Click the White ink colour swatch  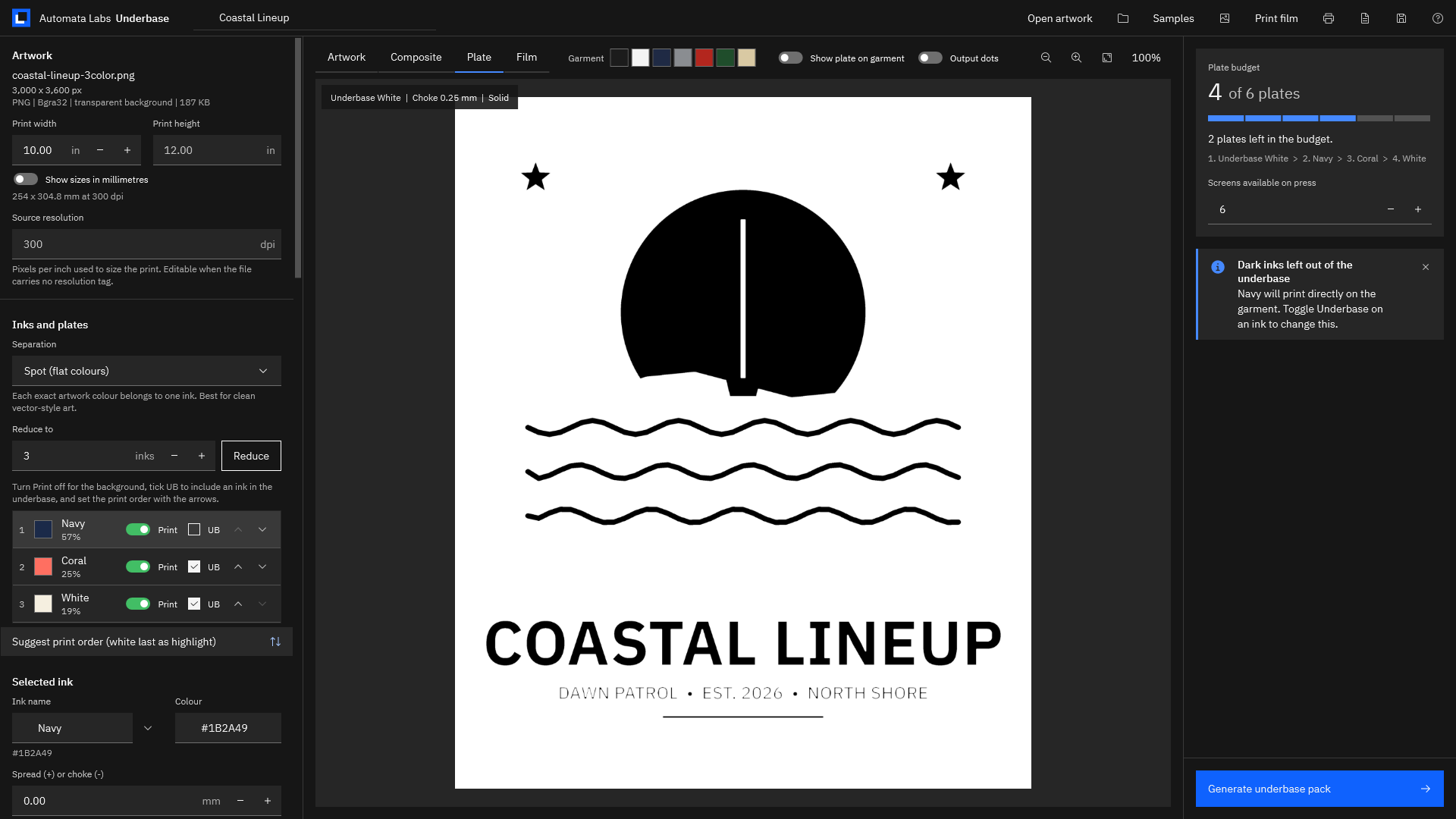click(43, 604)
